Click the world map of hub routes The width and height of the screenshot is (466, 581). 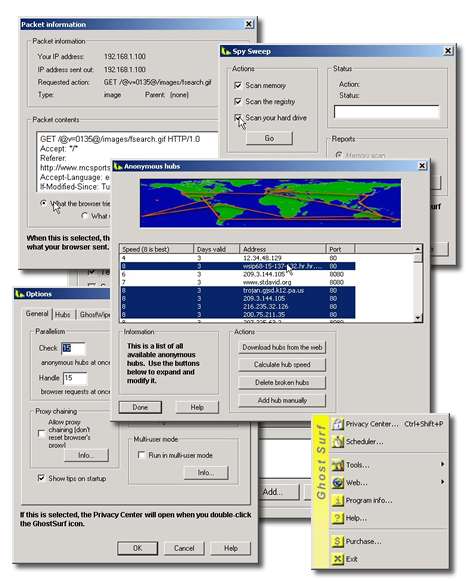pyautogui.click(x=270, y=203)
